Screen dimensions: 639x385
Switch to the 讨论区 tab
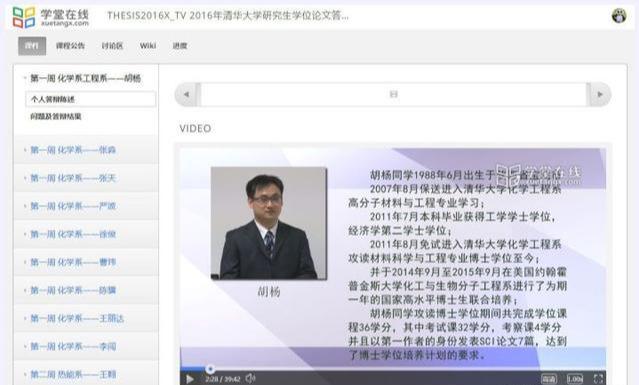tap(112, 46)
